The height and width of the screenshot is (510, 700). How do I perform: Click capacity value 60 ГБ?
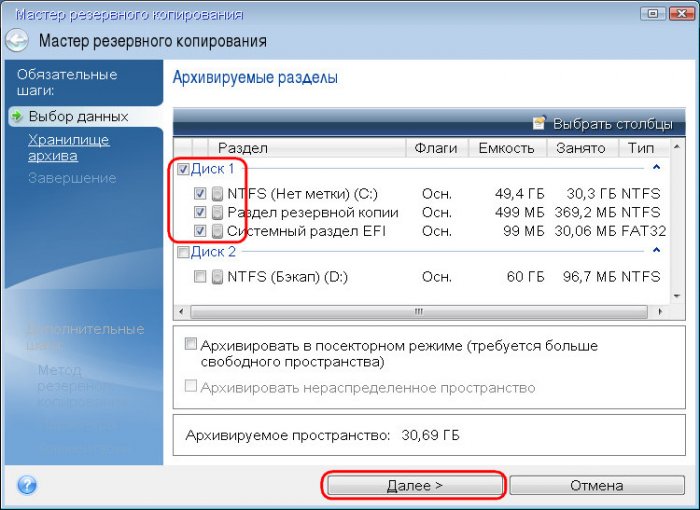pos(525,277)
